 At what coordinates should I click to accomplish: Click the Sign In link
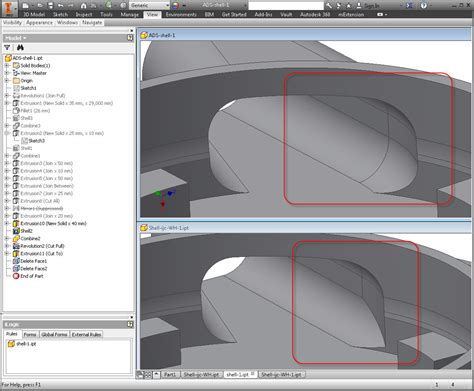click(x=372, y=6)
